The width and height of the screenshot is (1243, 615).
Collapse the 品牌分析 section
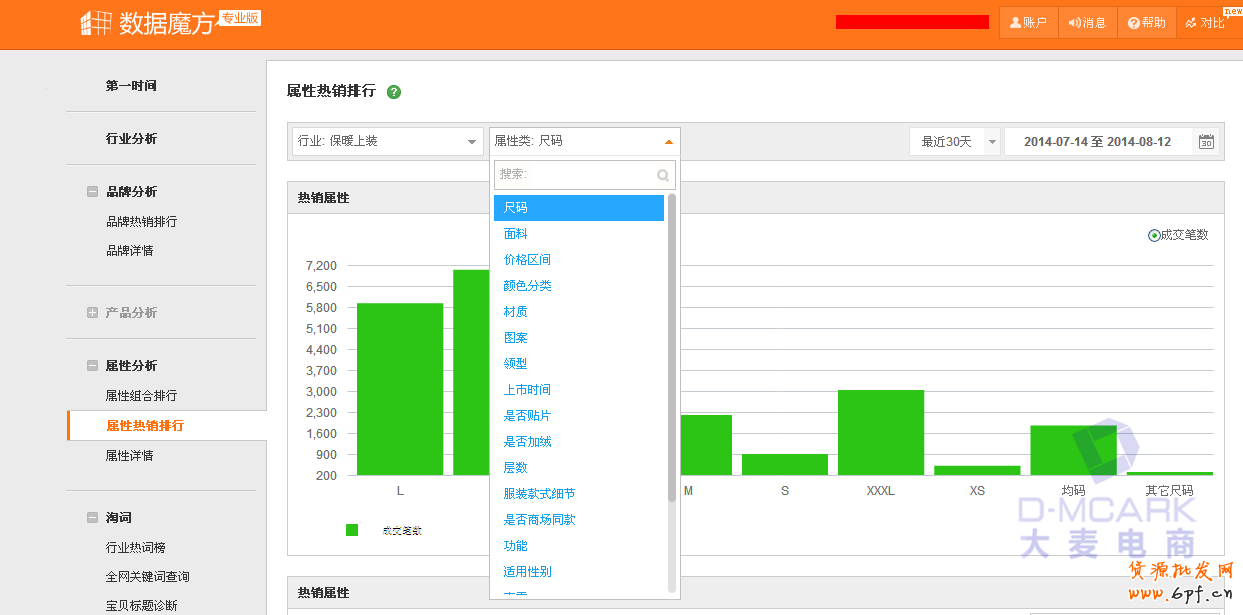coord(92,192)
